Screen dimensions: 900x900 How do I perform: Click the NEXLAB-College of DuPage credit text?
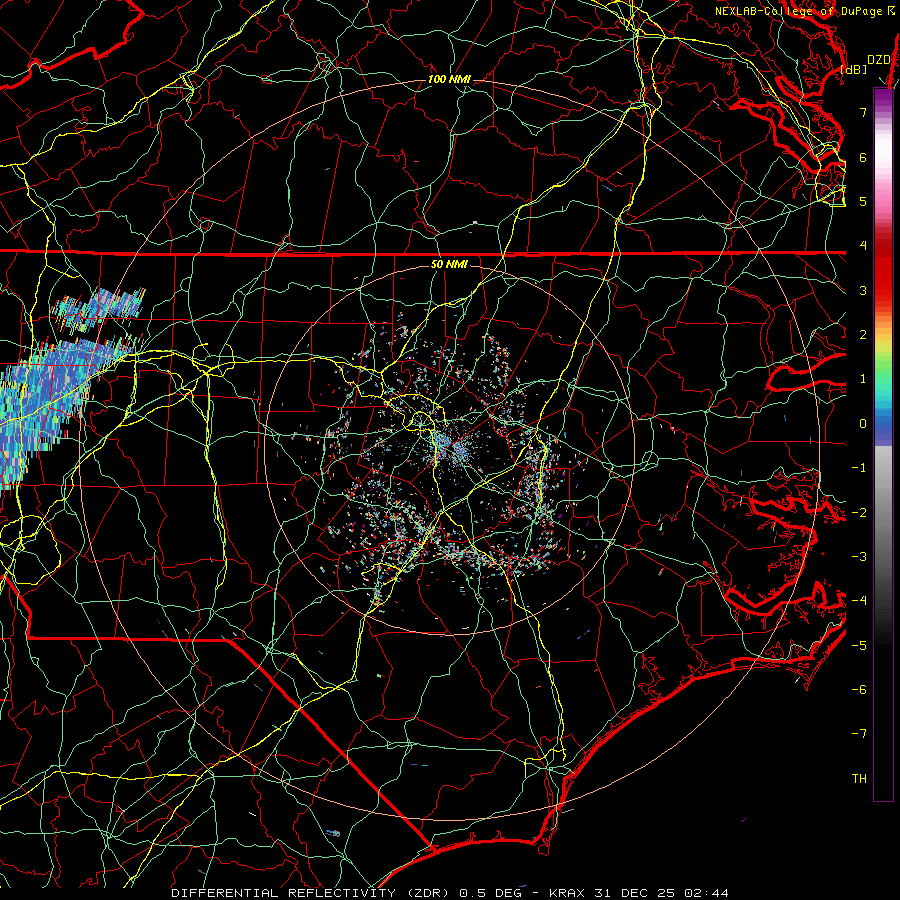click(798, 11)
